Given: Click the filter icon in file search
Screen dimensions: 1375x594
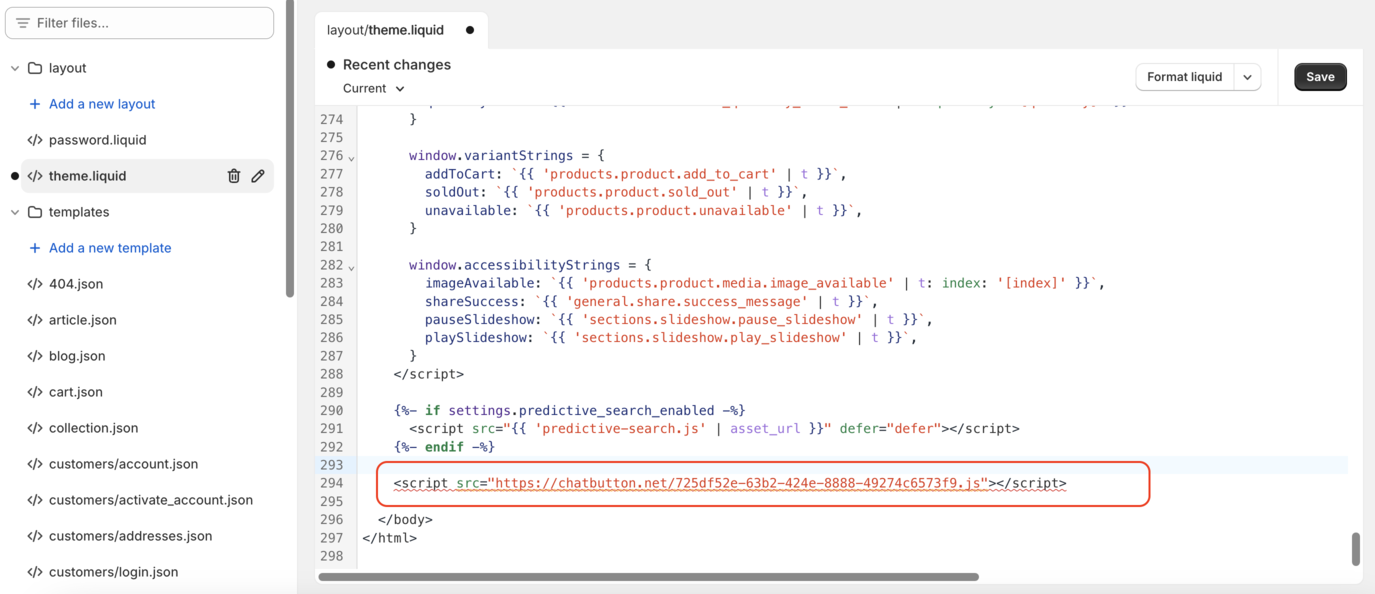Looking at the screenshot, I should pos(23,23).
